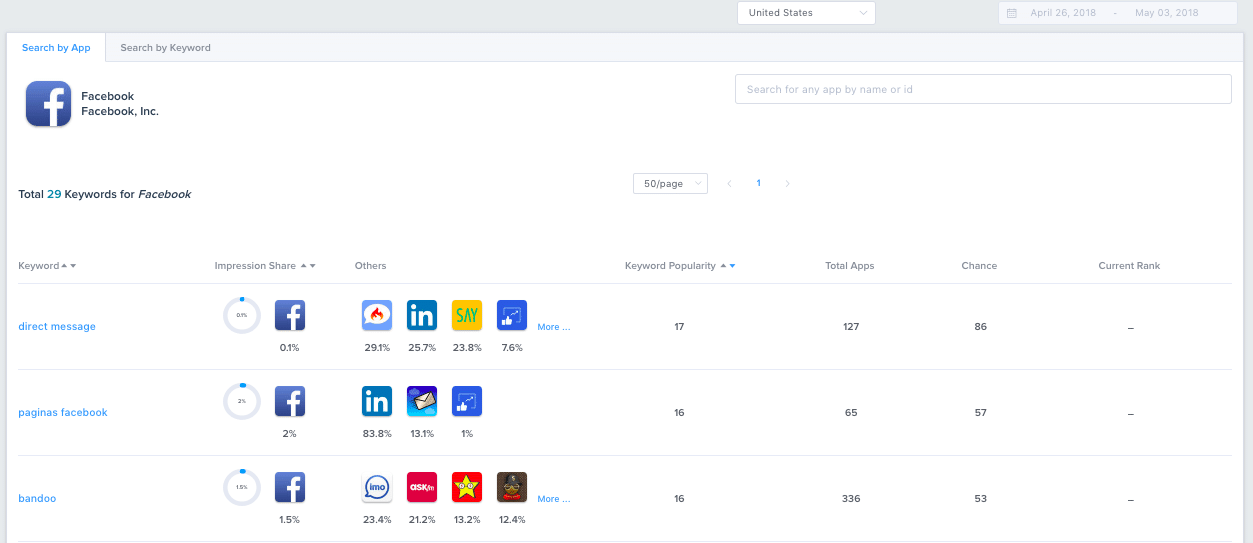Click total apps value 127
Image resolution: width=1253 pixels, height=543 pixels.
pyautogui.click(x=851, y=327)
